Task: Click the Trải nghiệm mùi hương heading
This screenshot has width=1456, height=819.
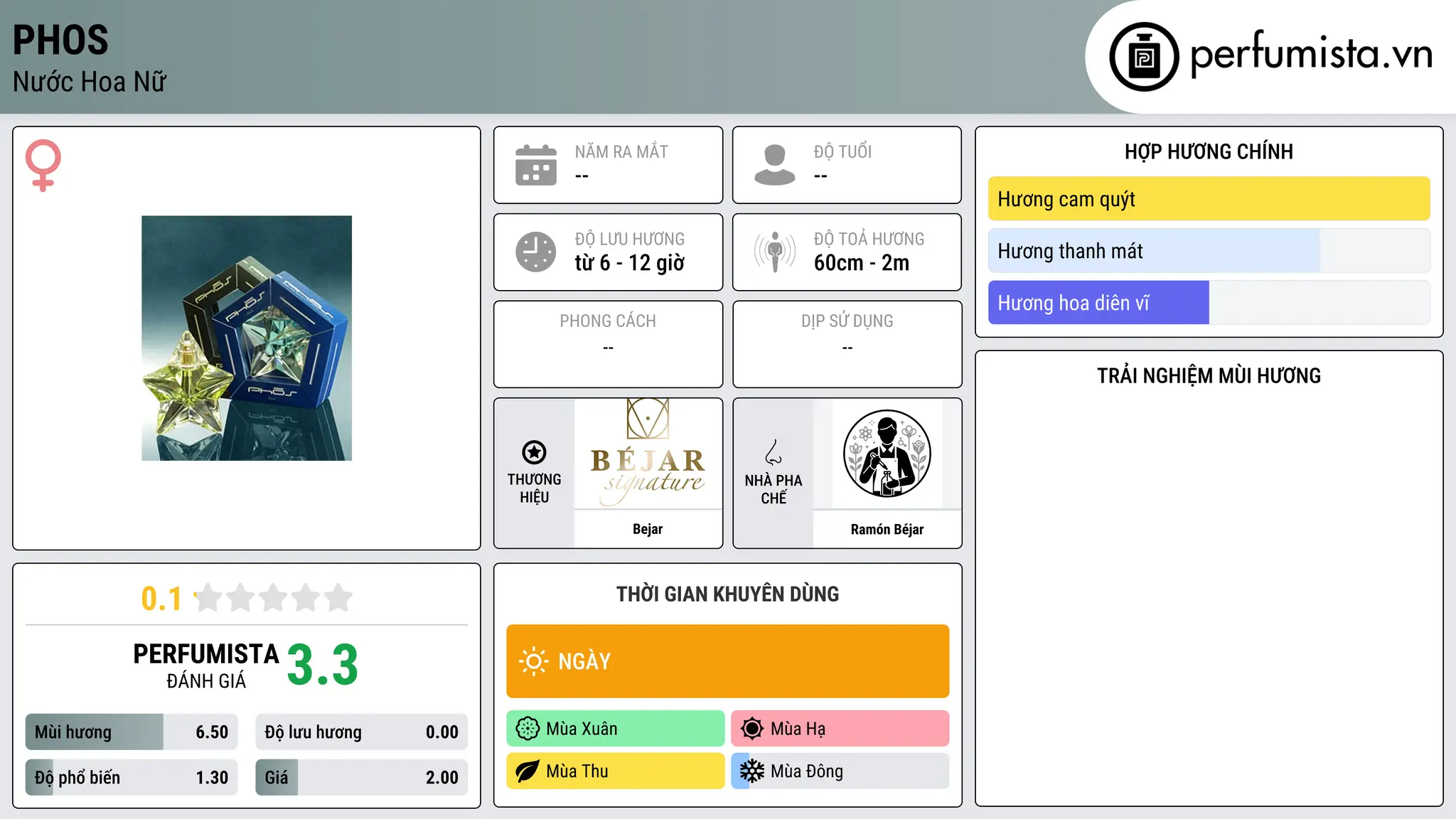Action: [1209, 375]
